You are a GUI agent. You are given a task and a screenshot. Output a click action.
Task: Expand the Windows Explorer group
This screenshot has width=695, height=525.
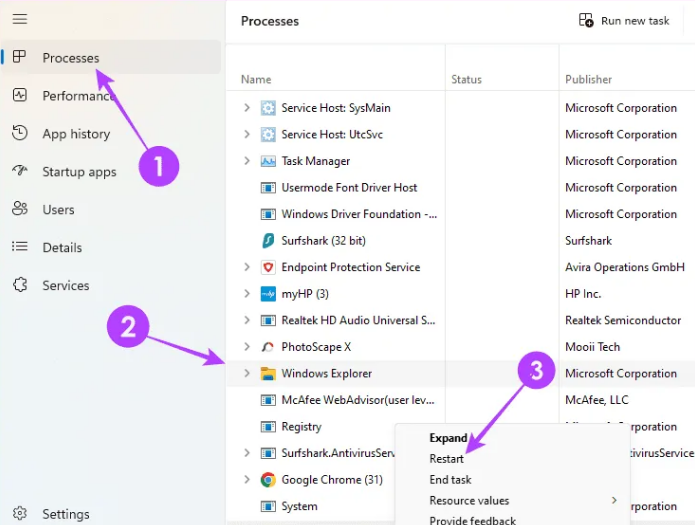point(247,373)
